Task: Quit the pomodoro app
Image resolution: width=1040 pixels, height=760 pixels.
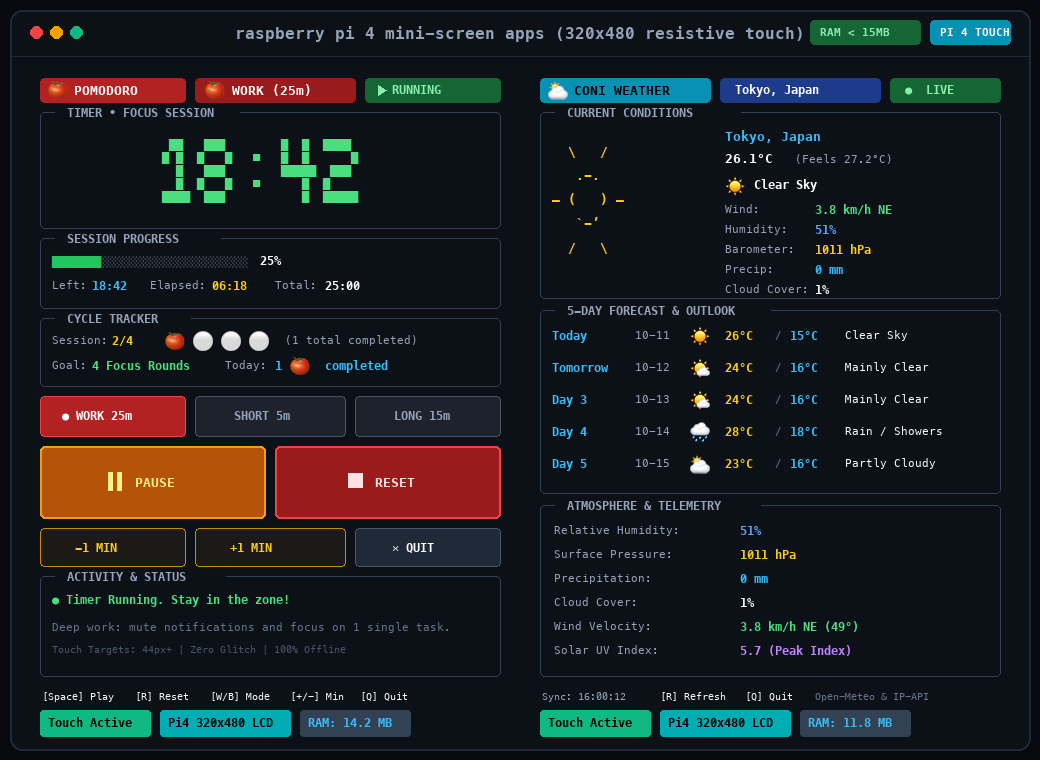Action: [428, 548]
